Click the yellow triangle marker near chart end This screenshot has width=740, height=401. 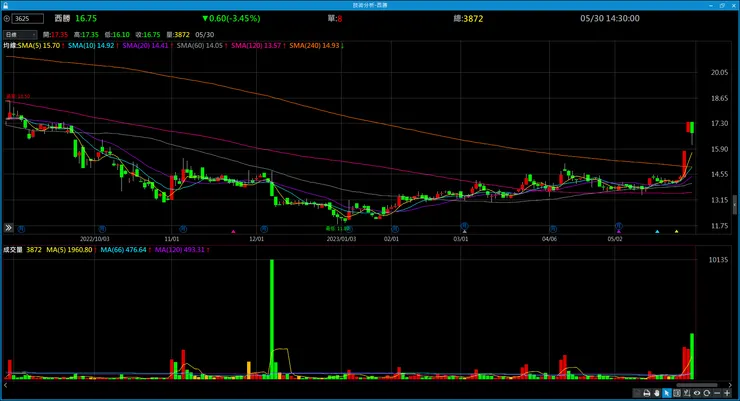click(x=676, y=231)
